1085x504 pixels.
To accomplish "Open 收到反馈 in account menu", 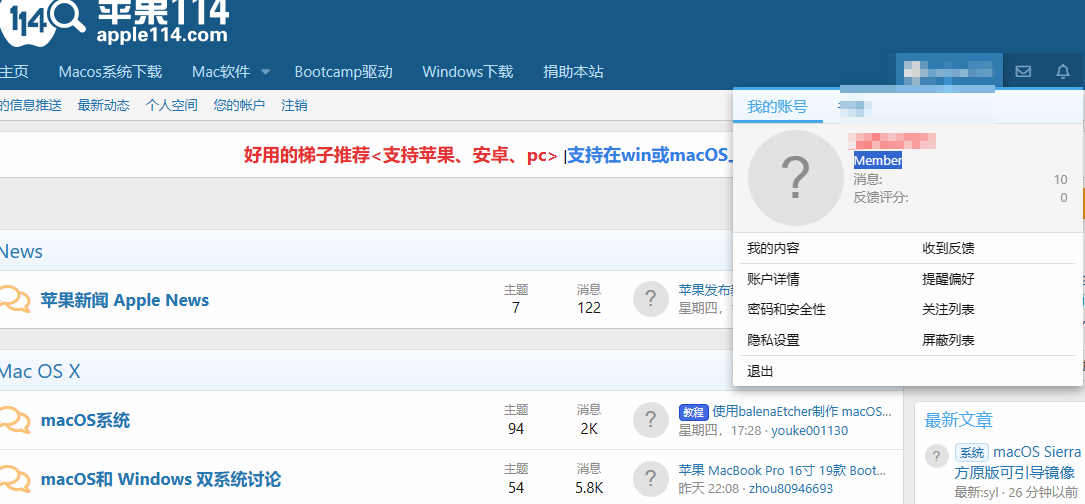I will tap(948, 248).
